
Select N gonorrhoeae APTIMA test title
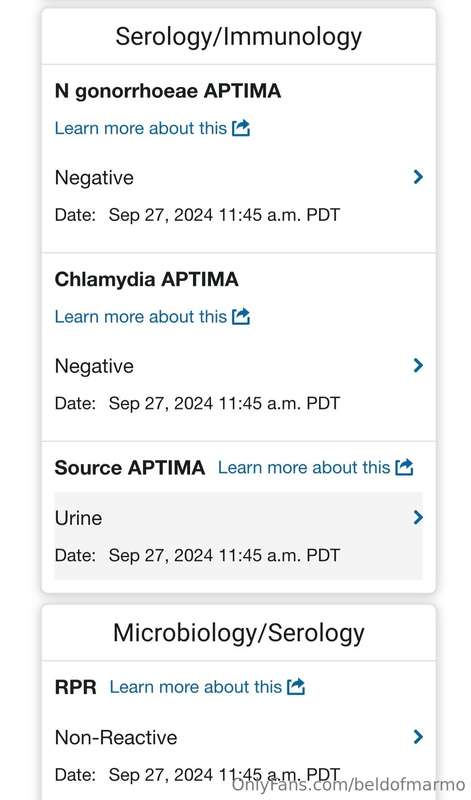click(x=168, y=91)
